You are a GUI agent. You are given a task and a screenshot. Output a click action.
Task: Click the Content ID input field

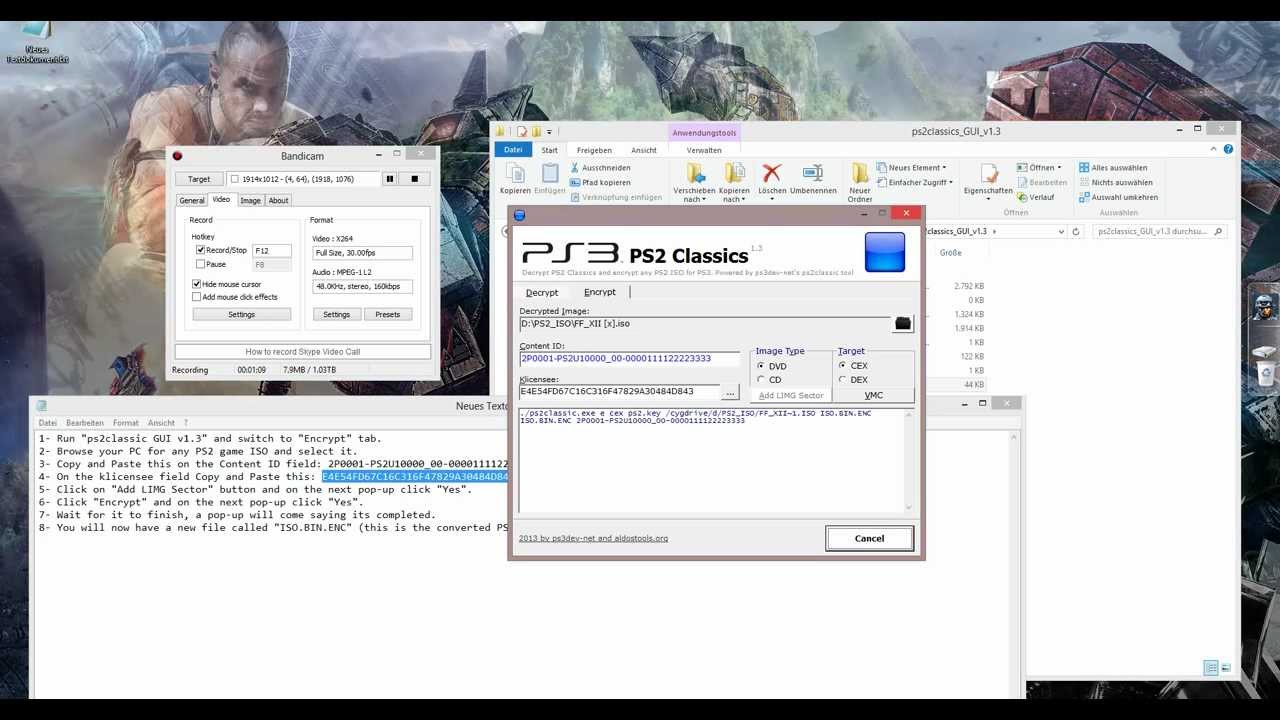point(630,358)
